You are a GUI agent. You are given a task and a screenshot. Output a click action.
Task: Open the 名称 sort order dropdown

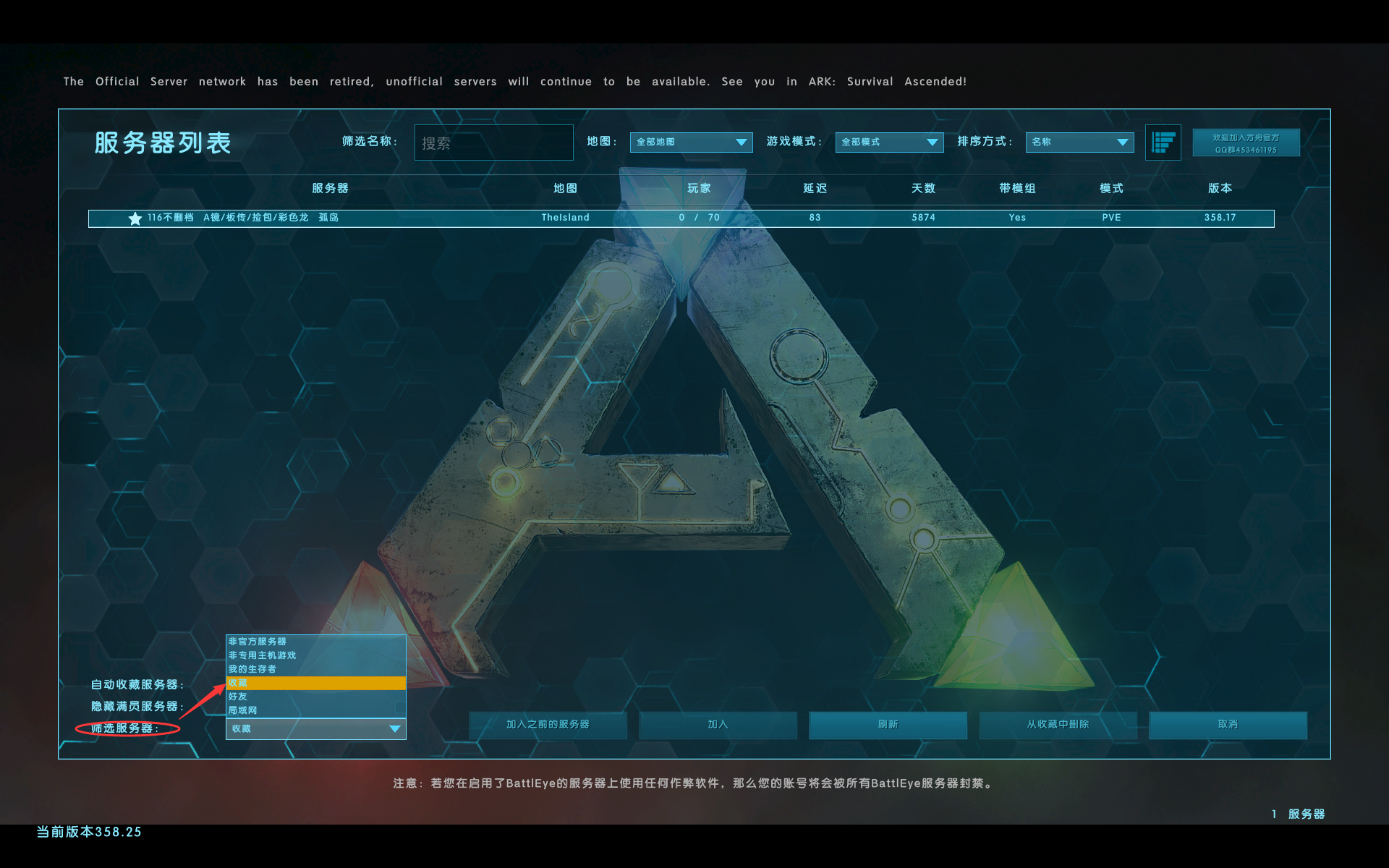pyautogui.click(x=1079, y=142)
